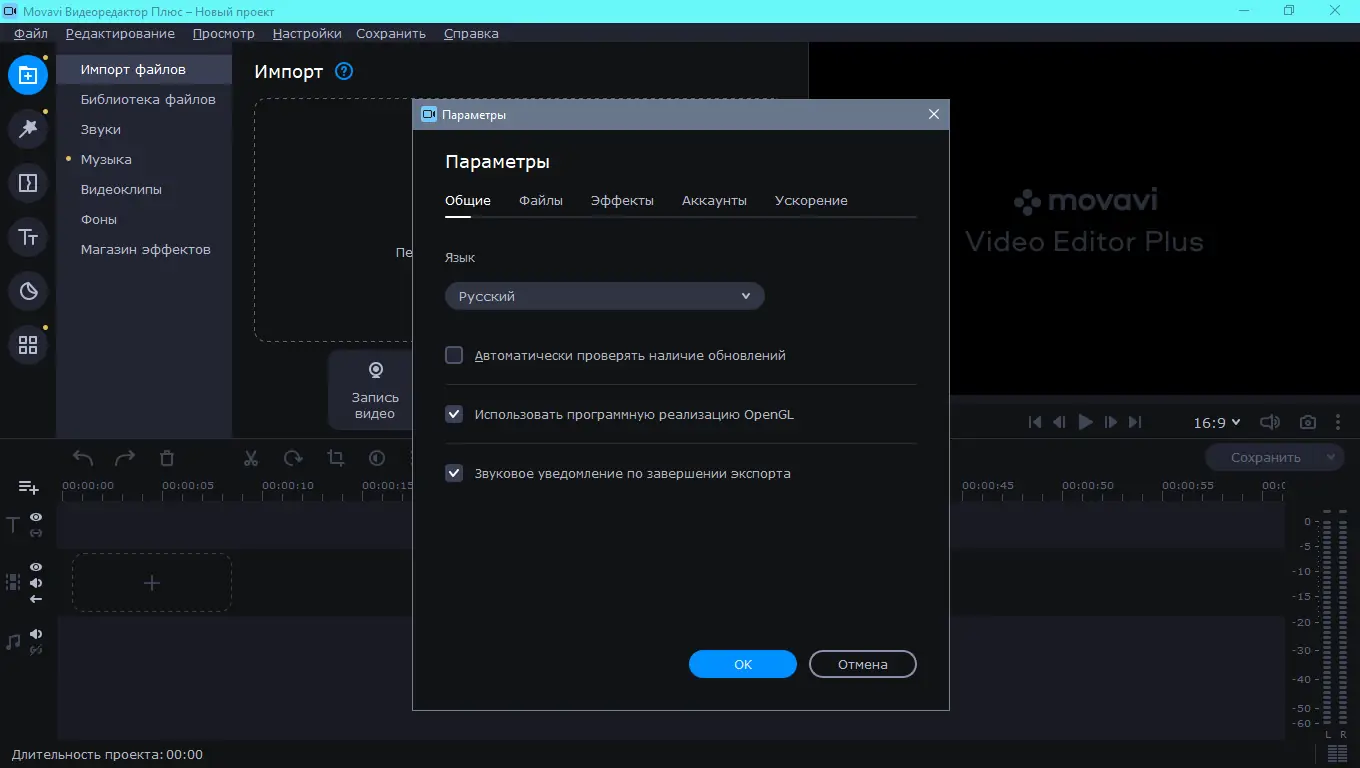The height and width of the screenshot is (768, 1360).
Task: Mute the audio track speaker icon
Action: 36,634
